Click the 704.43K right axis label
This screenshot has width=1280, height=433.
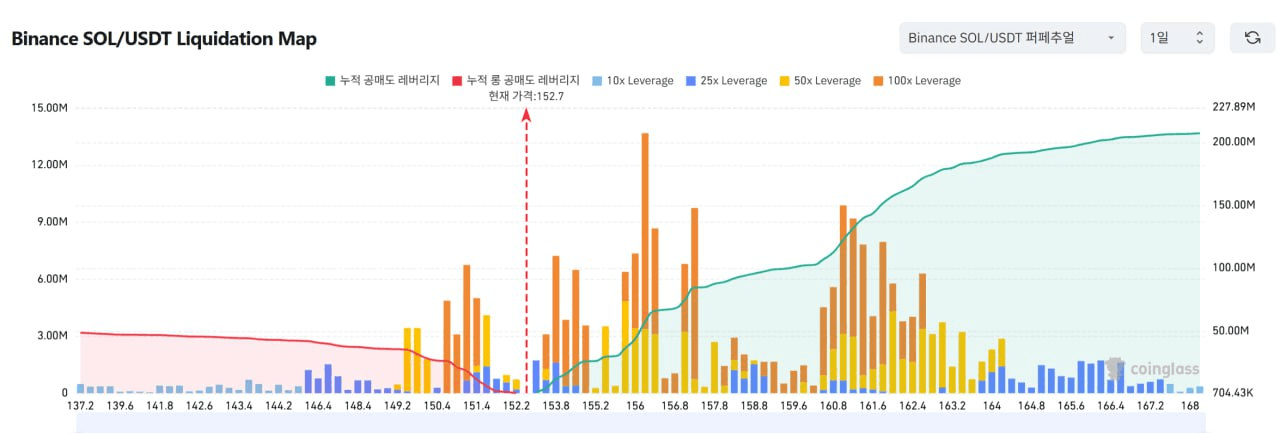[x=1232, y=393]
